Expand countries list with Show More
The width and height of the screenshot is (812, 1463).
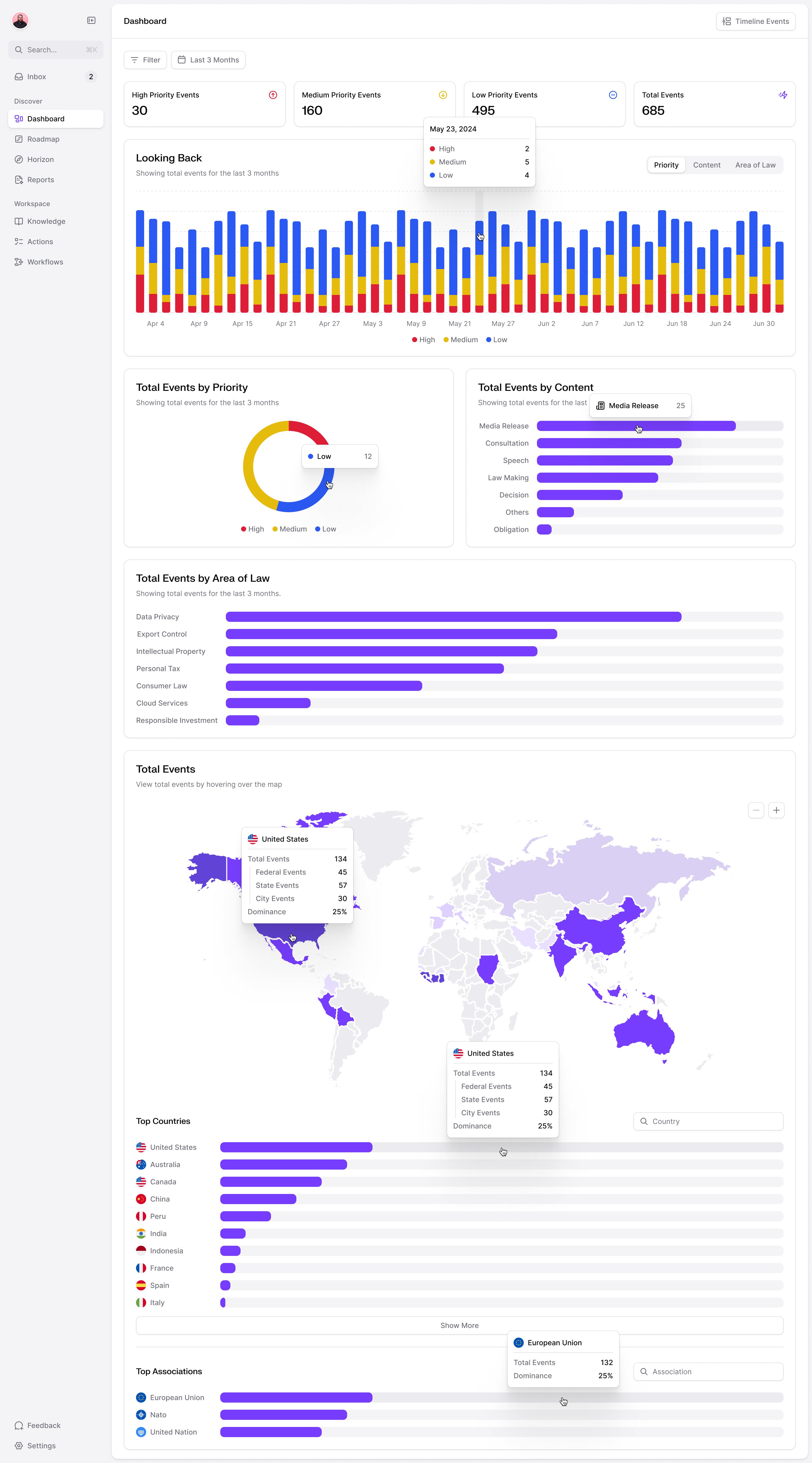click(x=459, y=1325)
